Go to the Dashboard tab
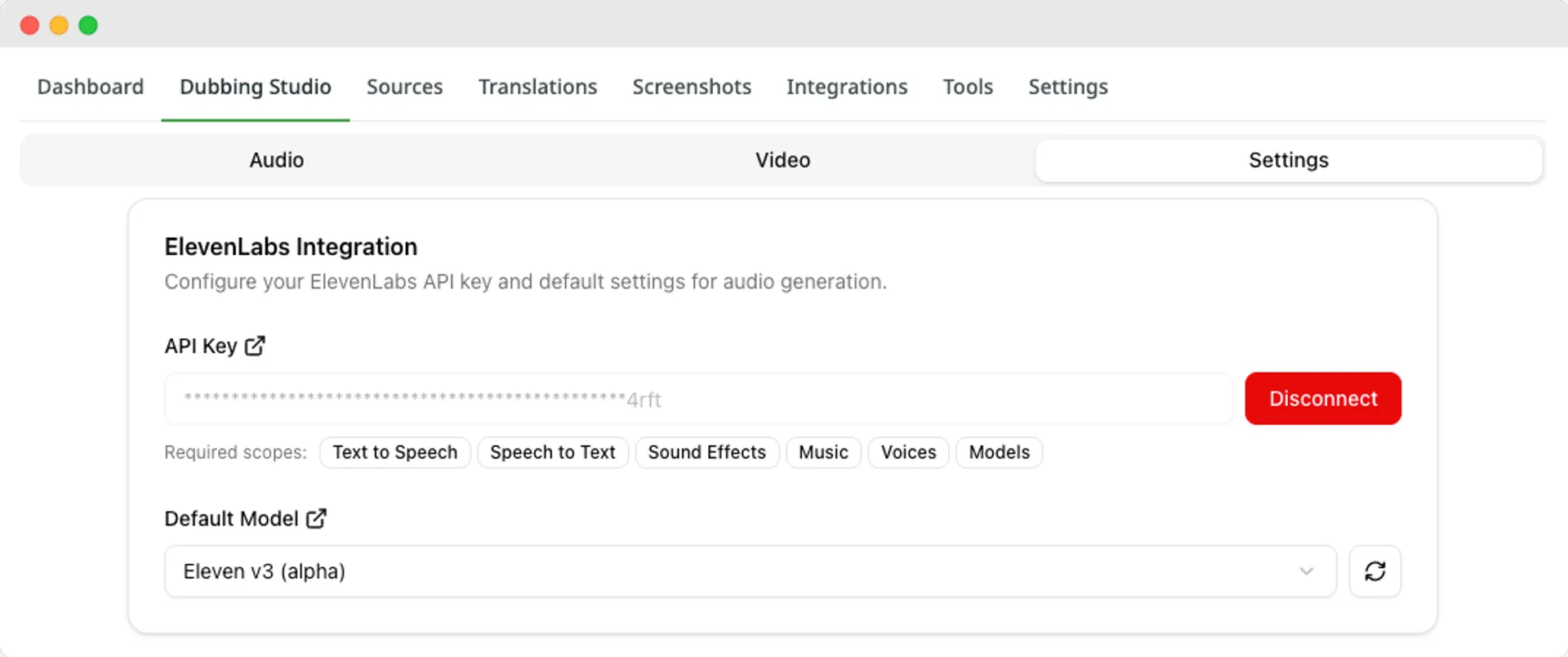1568x657 pixels. coord(91,87)
